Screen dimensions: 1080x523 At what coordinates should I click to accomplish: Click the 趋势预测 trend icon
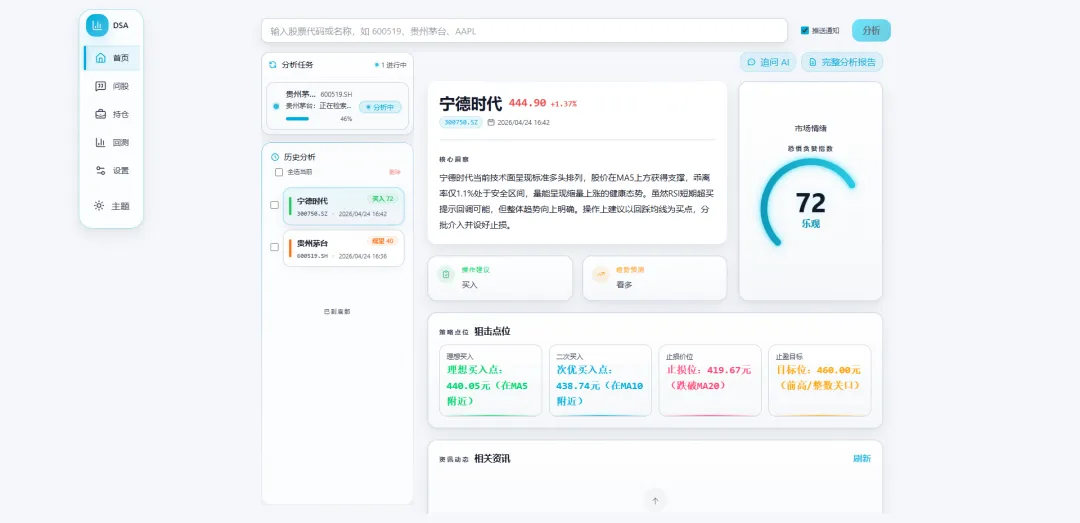pyautogui.click(x=601, y=274)
